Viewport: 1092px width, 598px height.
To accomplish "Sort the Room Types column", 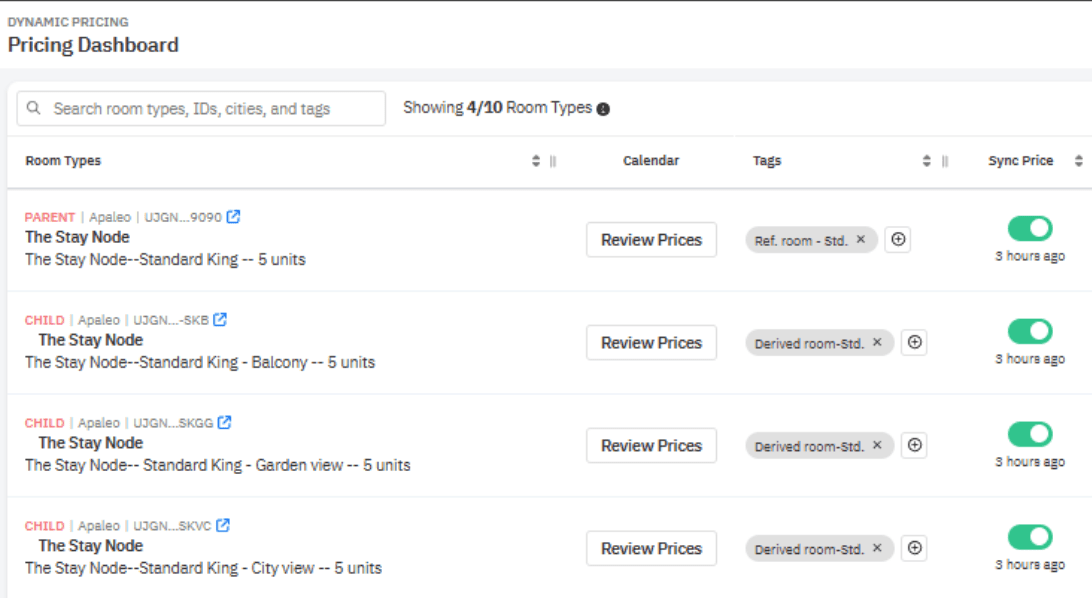I will click(535, 160).
